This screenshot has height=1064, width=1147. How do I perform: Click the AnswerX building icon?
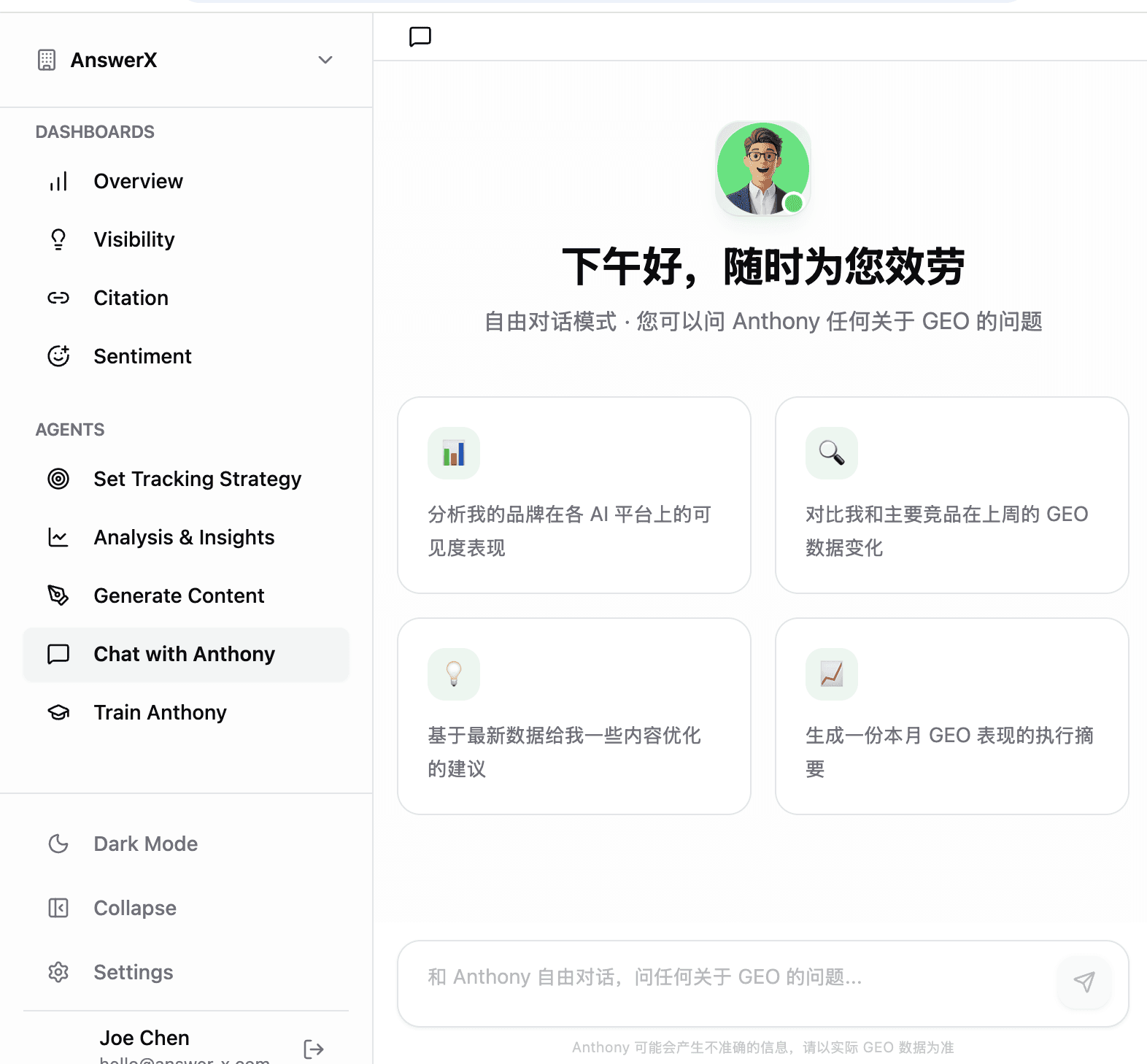(47, 60)
